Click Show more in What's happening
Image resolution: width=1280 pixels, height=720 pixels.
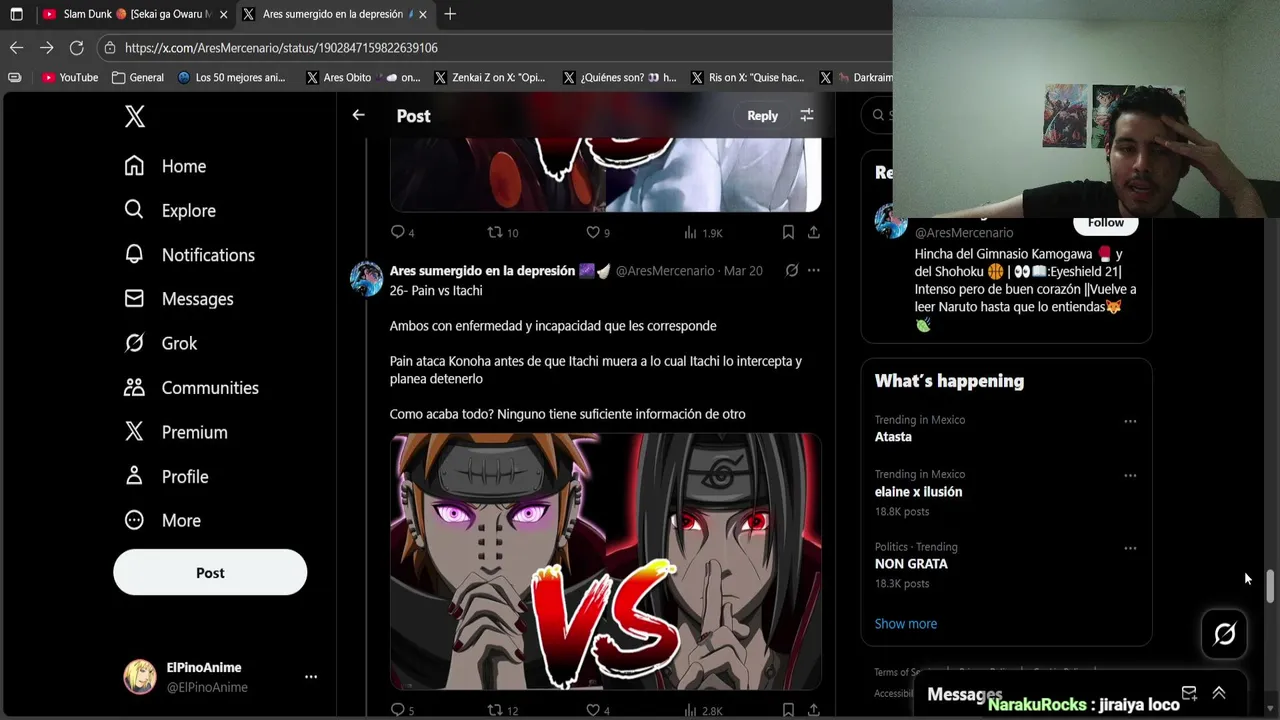click(906, 624)
